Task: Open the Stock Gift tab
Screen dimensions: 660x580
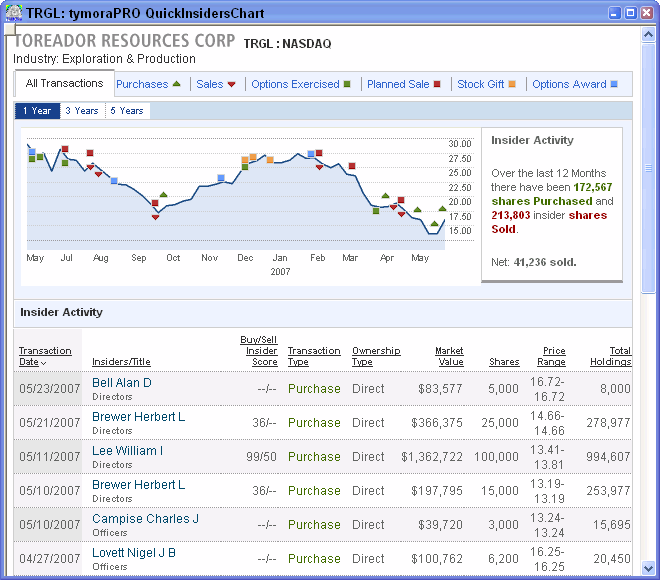Action: [x=480, y=84]
